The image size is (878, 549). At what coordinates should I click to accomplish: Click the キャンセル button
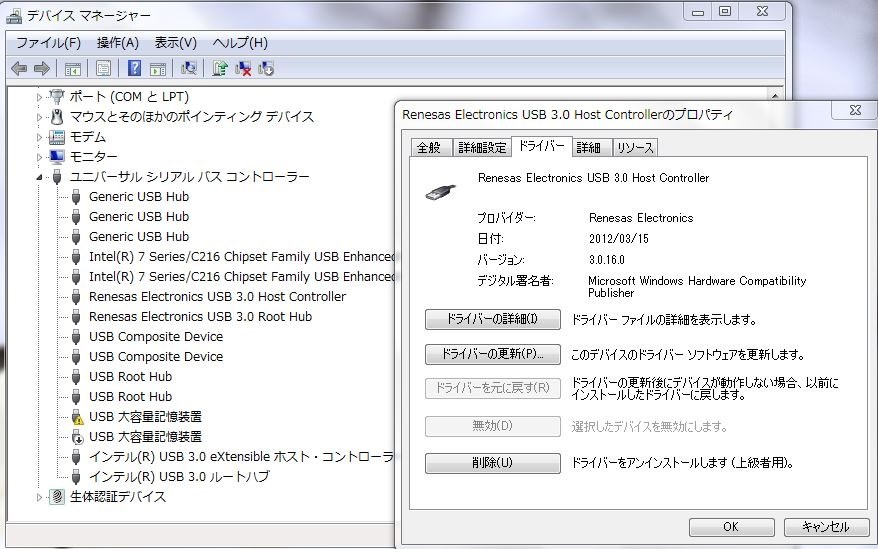pyautogui.click(x=826, y=527)
